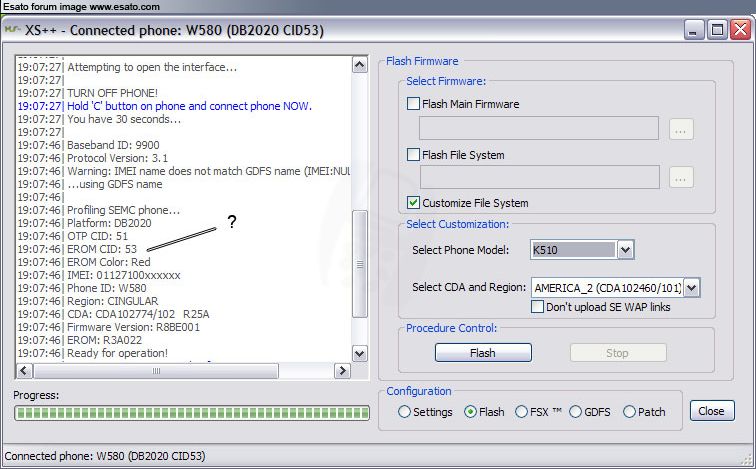Browse for main firmware file

click(x=681, y=129)
